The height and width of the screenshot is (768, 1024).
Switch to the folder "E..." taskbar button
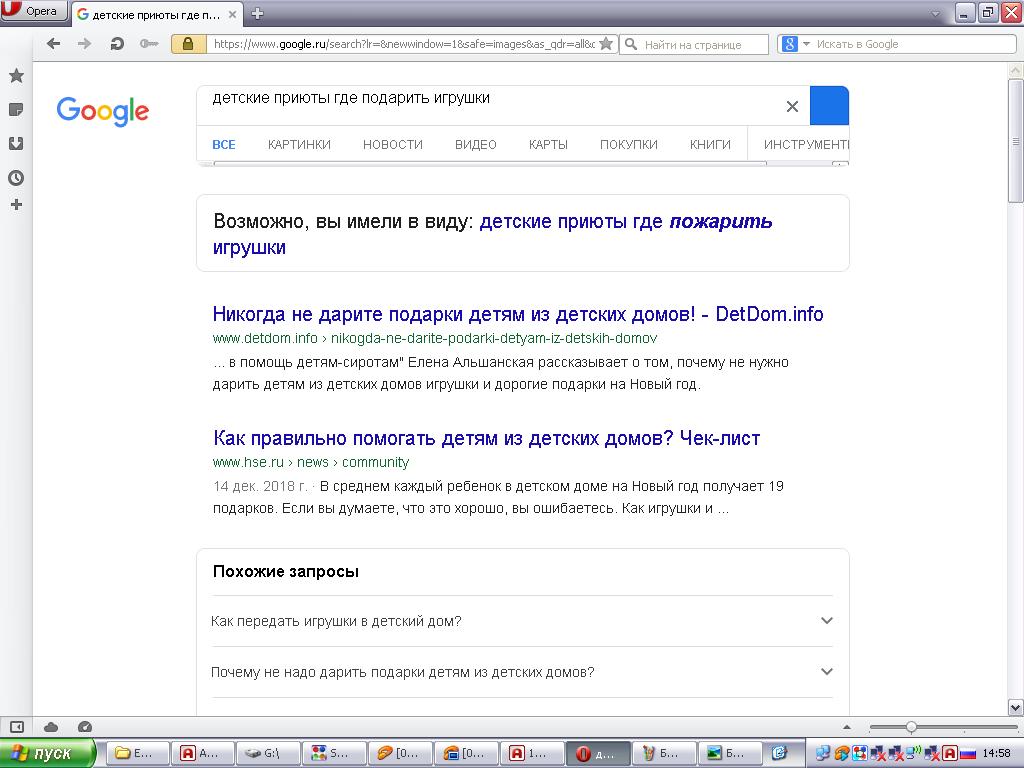point(137,753)
